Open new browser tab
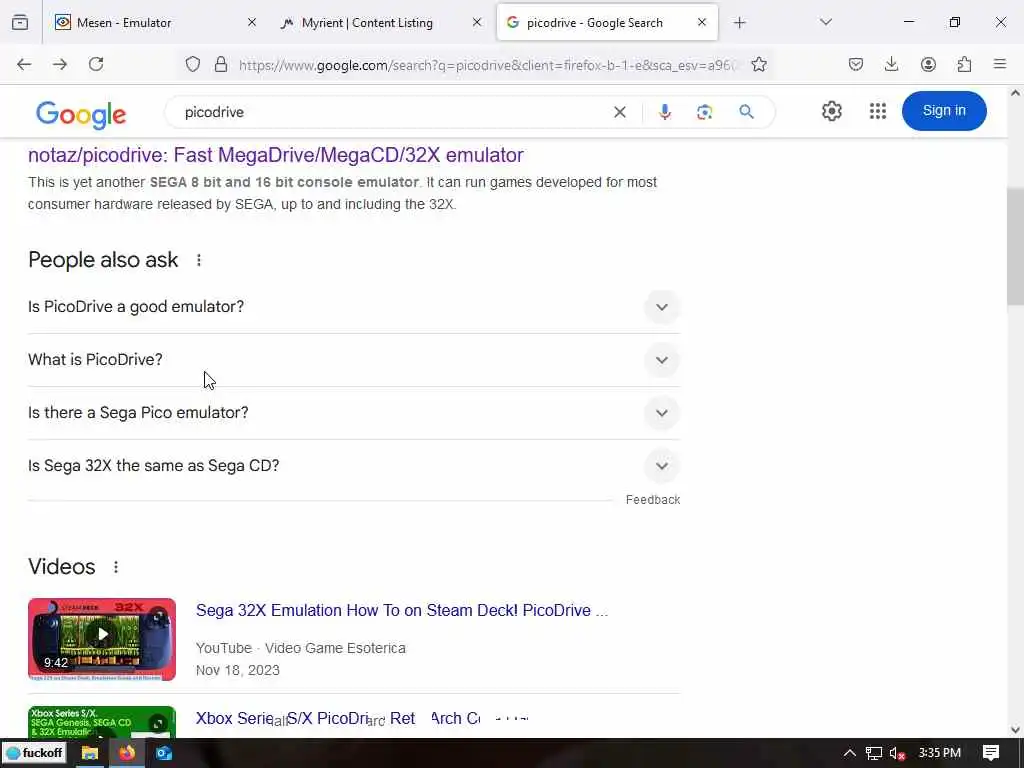The width and height of the screenshot is (1024, 768). pos(739,23)
